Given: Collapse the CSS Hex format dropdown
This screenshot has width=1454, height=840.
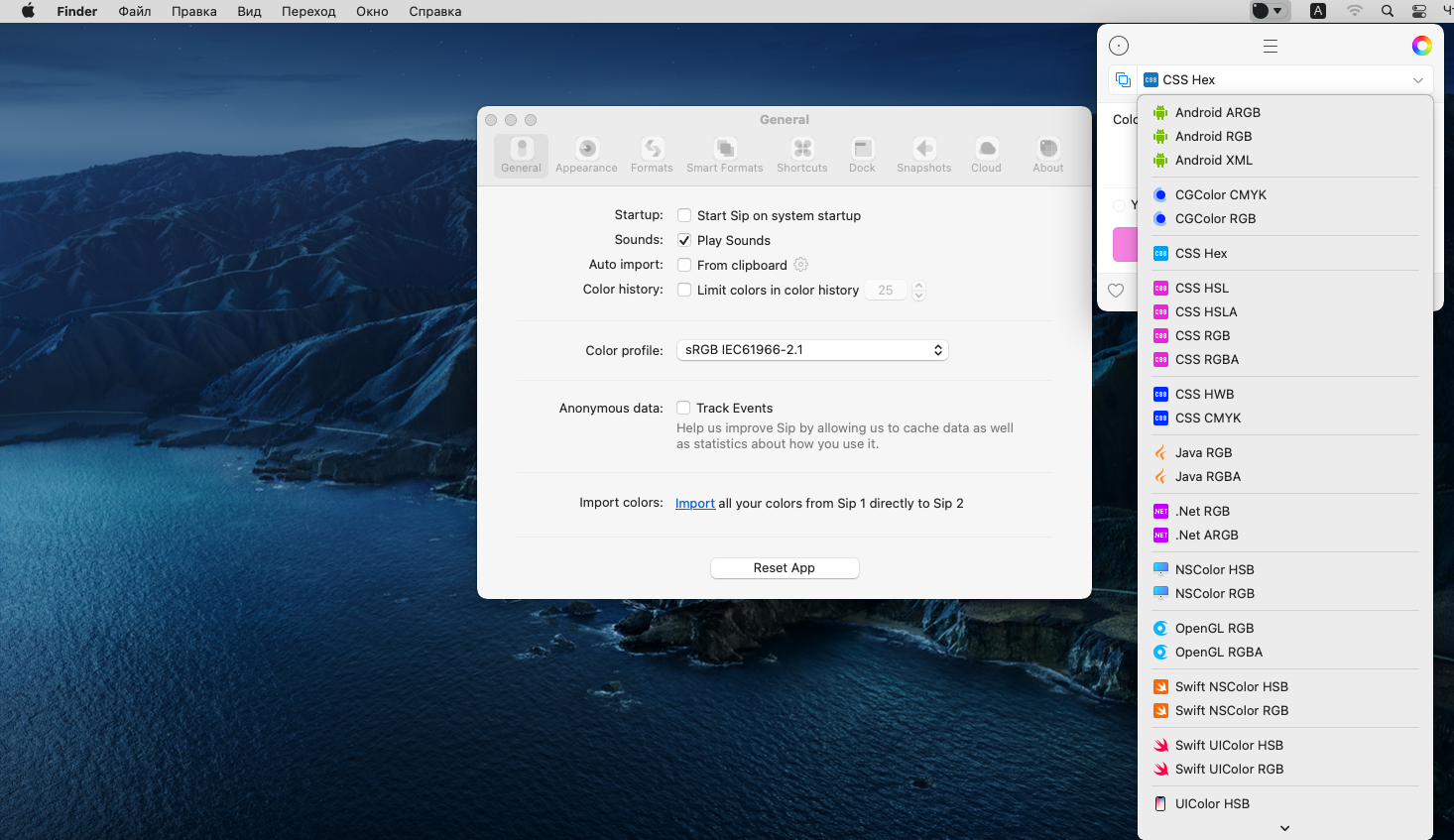Looking at the screenshot, I should click(1417, 80).
